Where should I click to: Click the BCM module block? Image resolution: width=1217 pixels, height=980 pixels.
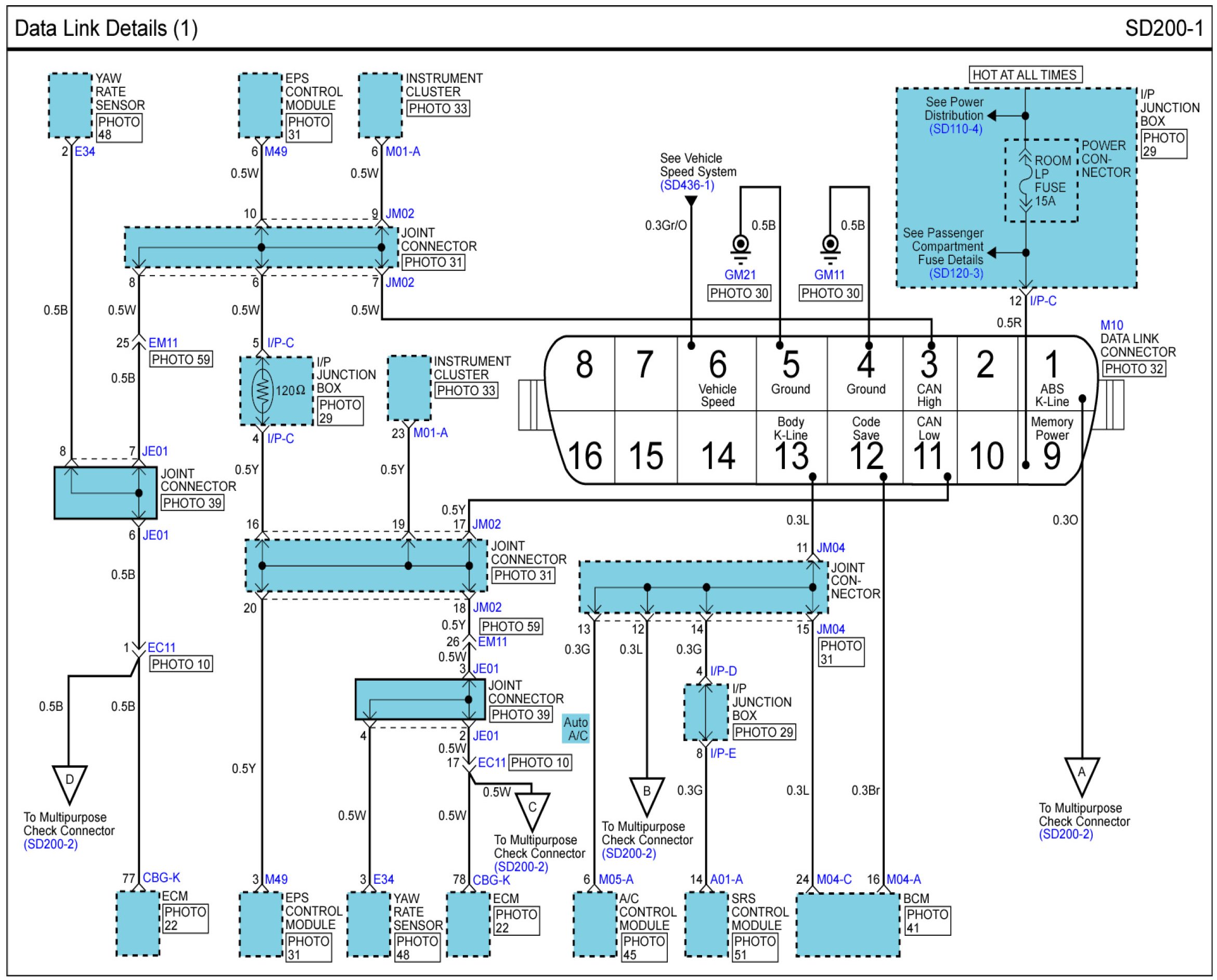848,925
